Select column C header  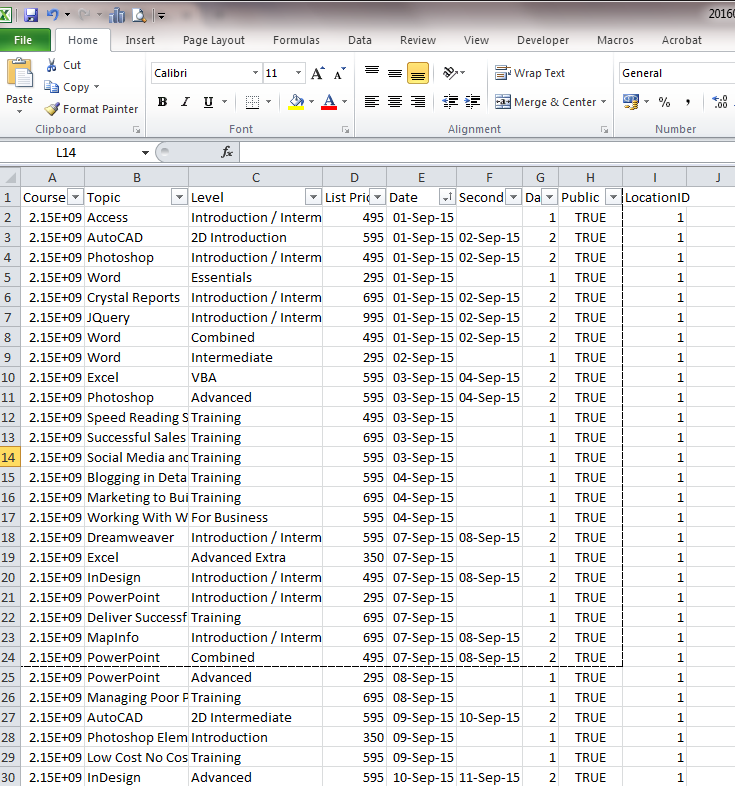pos(256,177)
